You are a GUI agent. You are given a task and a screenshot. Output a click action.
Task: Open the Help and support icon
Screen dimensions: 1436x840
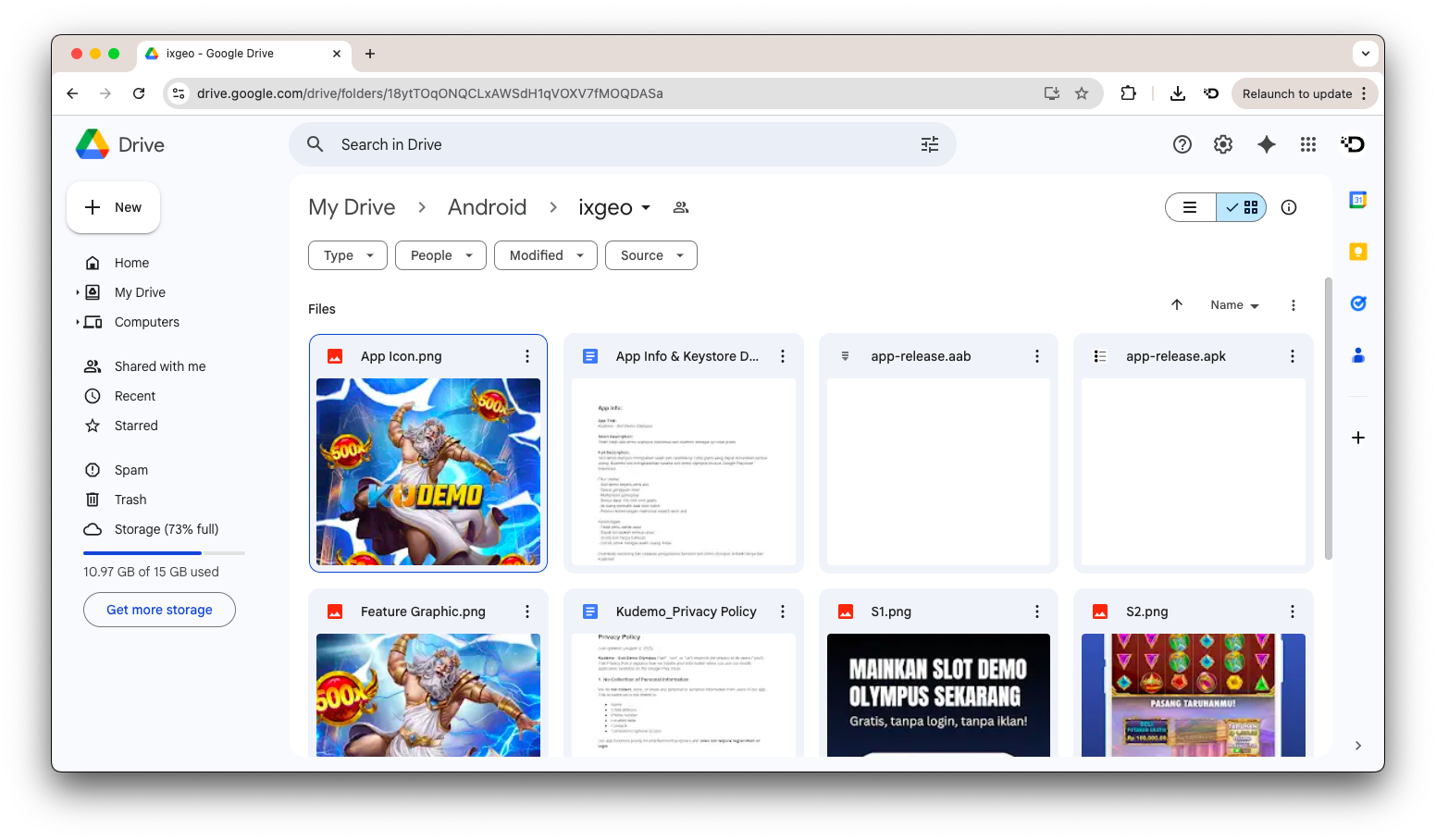(1182, 144)
